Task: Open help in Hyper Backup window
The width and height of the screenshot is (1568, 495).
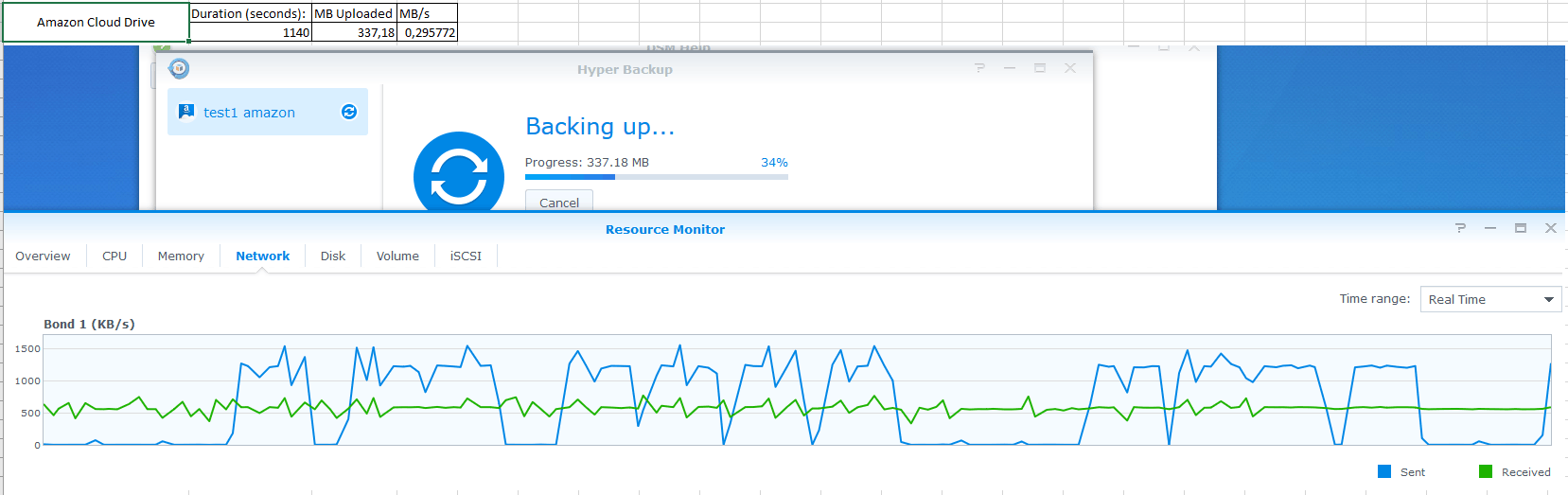Action: (979, 68)
